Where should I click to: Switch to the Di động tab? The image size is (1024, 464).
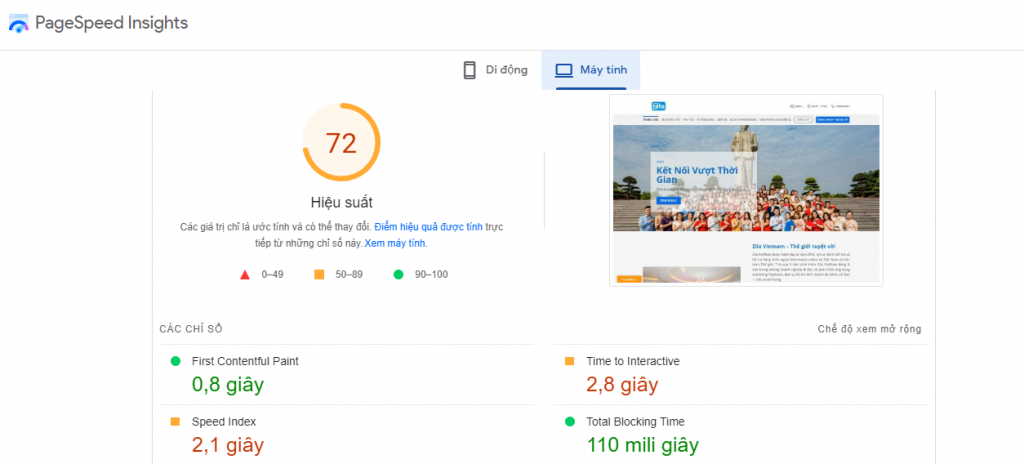pyautogui.click(x=495, y=71)
